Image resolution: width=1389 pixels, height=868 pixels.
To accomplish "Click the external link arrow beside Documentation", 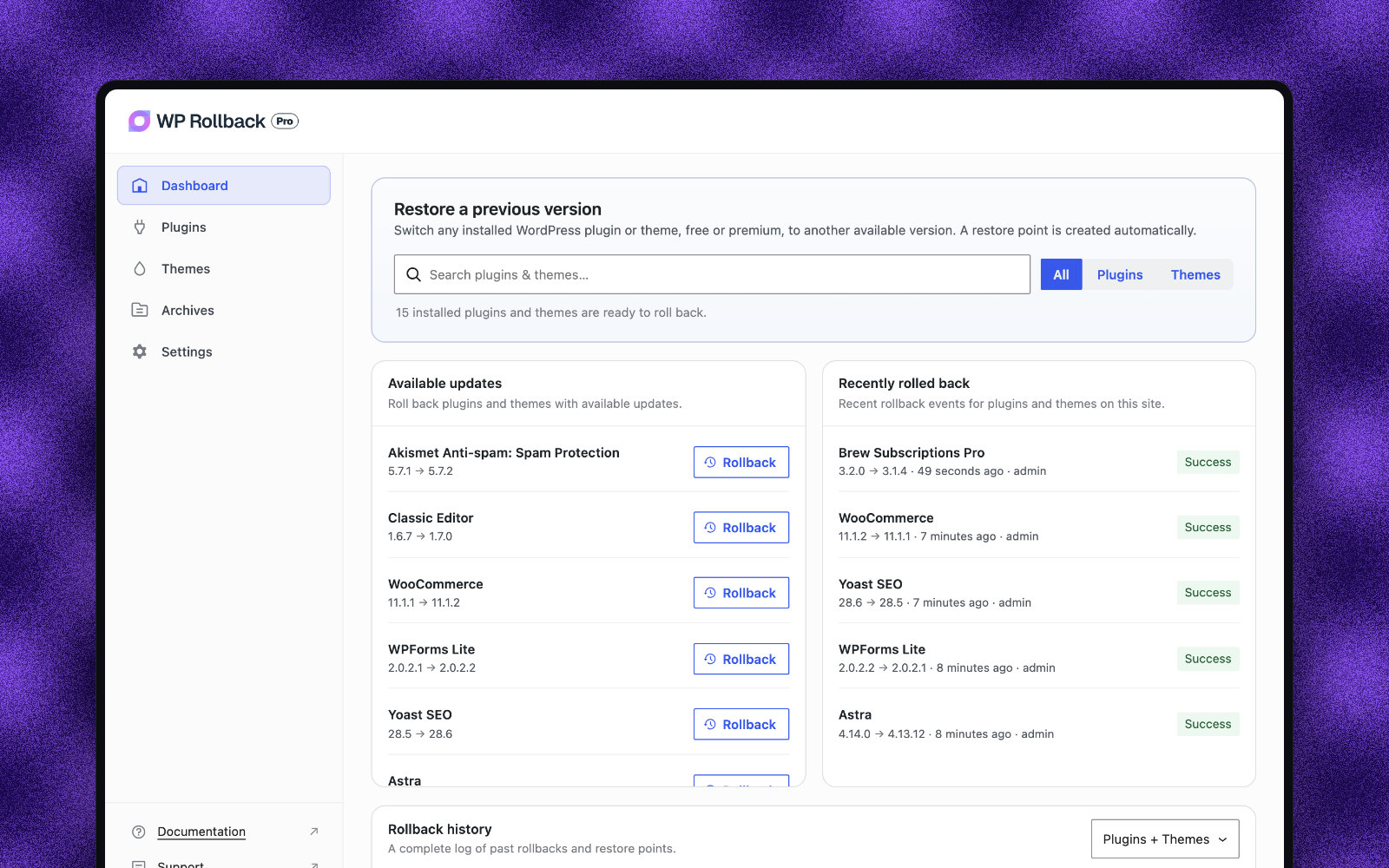I will coord(314,832).
